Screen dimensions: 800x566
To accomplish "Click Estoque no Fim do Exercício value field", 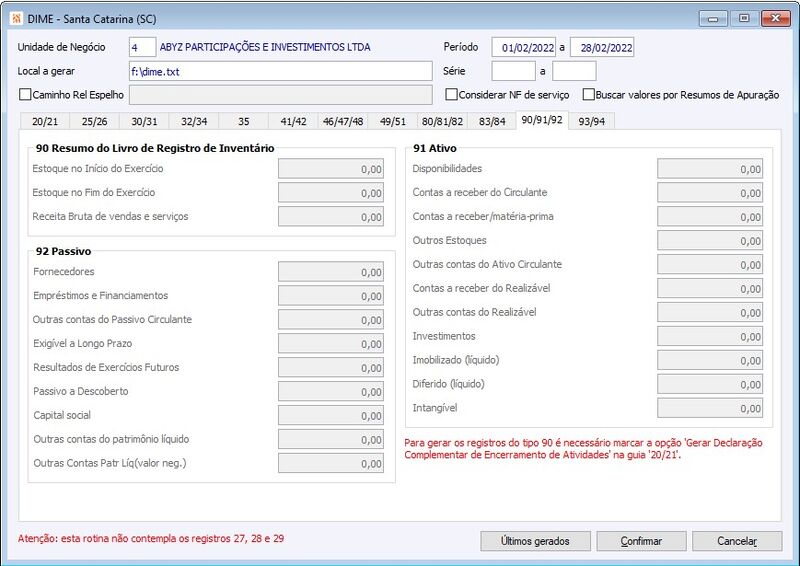I will [331, 193].
